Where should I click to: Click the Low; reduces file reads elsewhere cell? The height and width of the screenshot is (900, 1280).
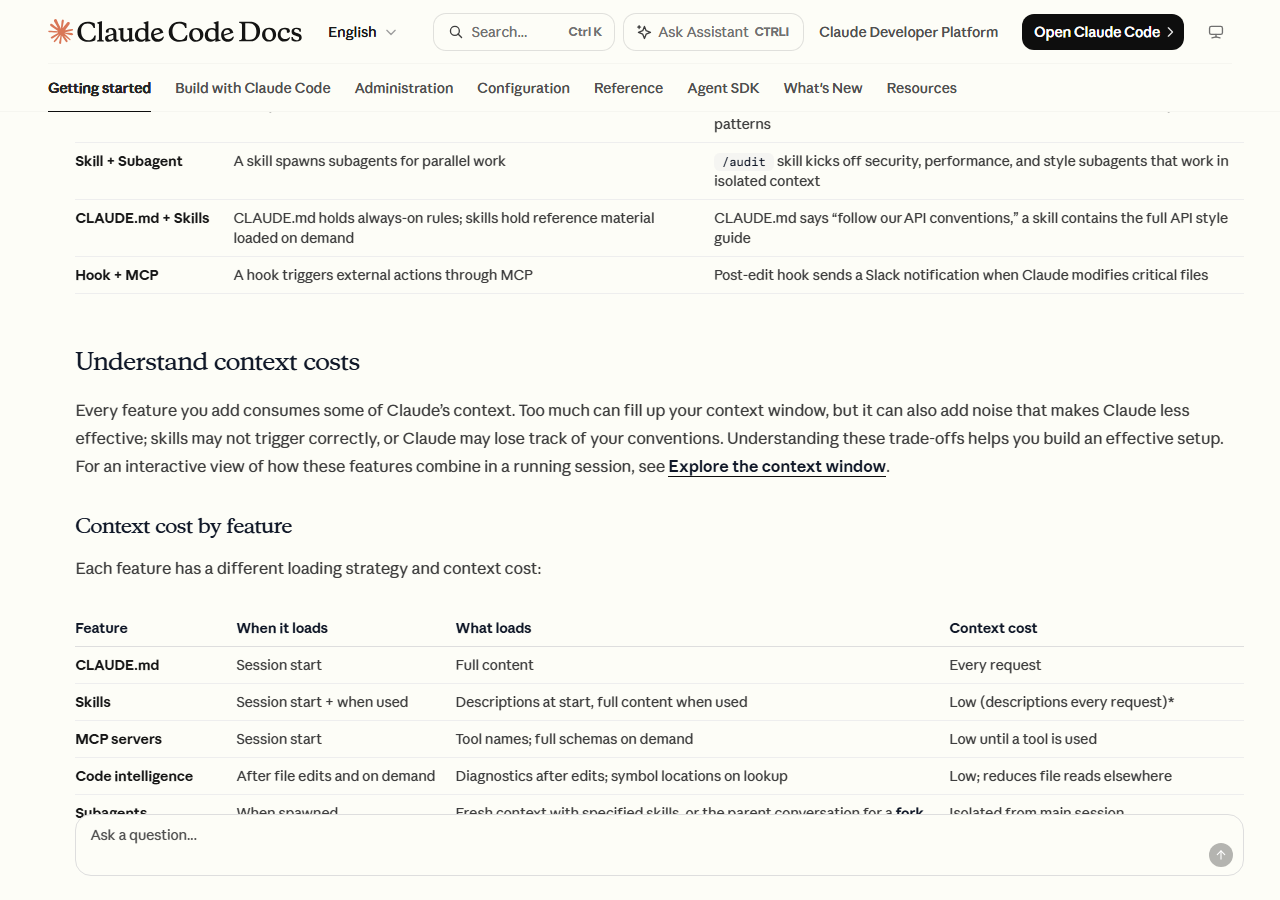coord(1060,776)
